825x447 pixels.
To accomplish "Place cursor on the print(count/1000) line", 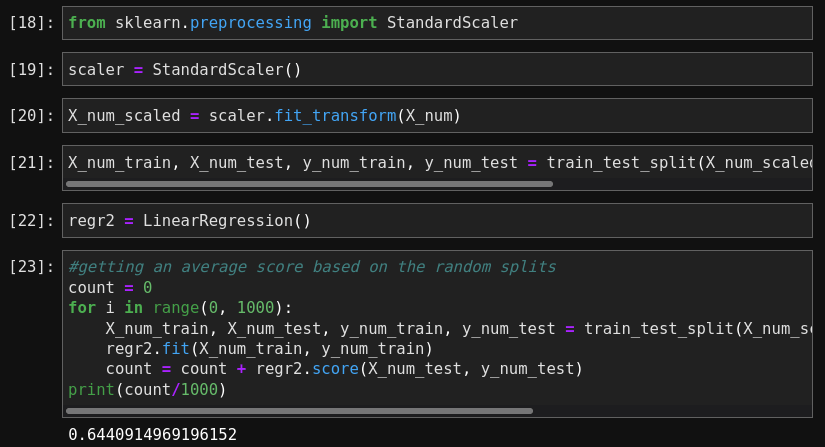I will [147, 389].
